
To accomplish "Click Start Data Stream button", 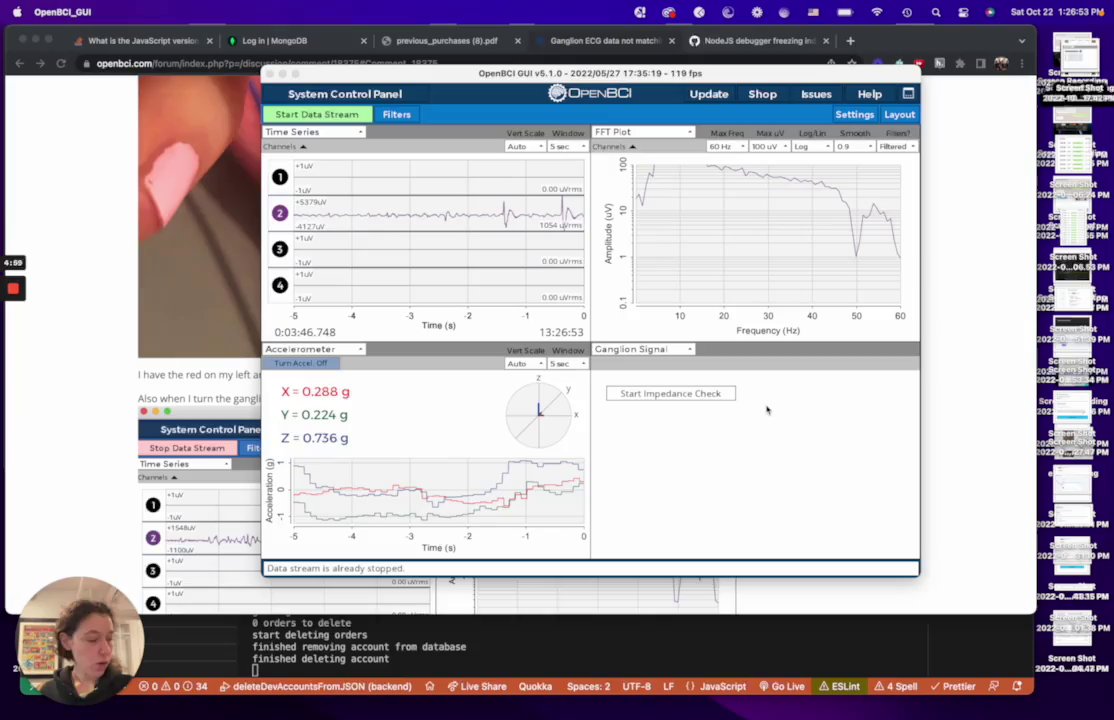I will click(x=317, y=114).
